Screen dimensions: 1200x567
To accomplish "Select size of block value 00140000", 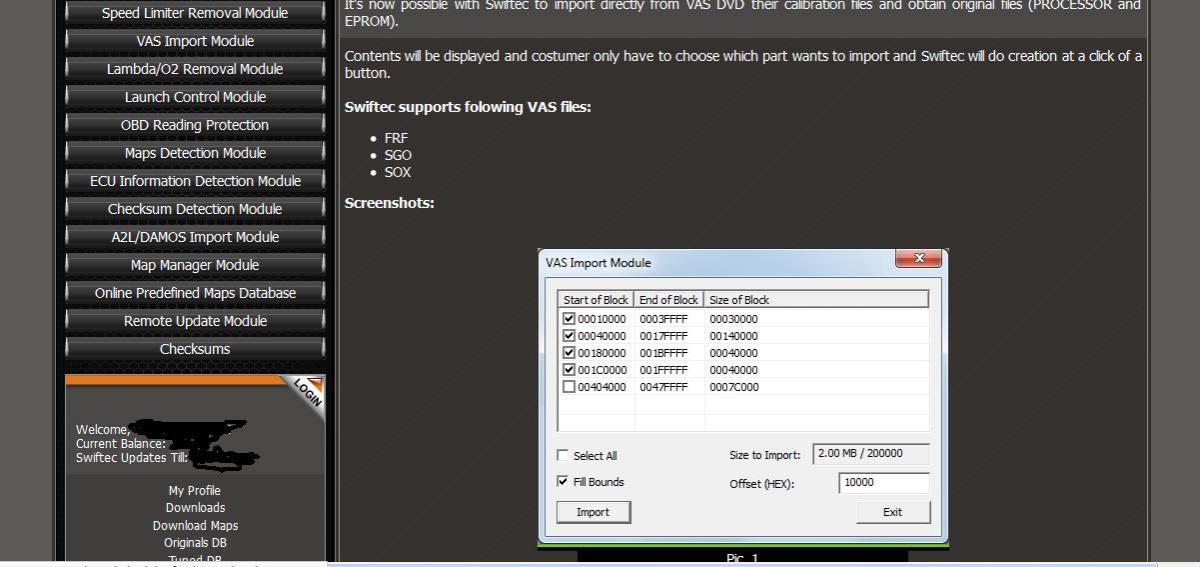I will pyautogui.click(x=734, y=336).
